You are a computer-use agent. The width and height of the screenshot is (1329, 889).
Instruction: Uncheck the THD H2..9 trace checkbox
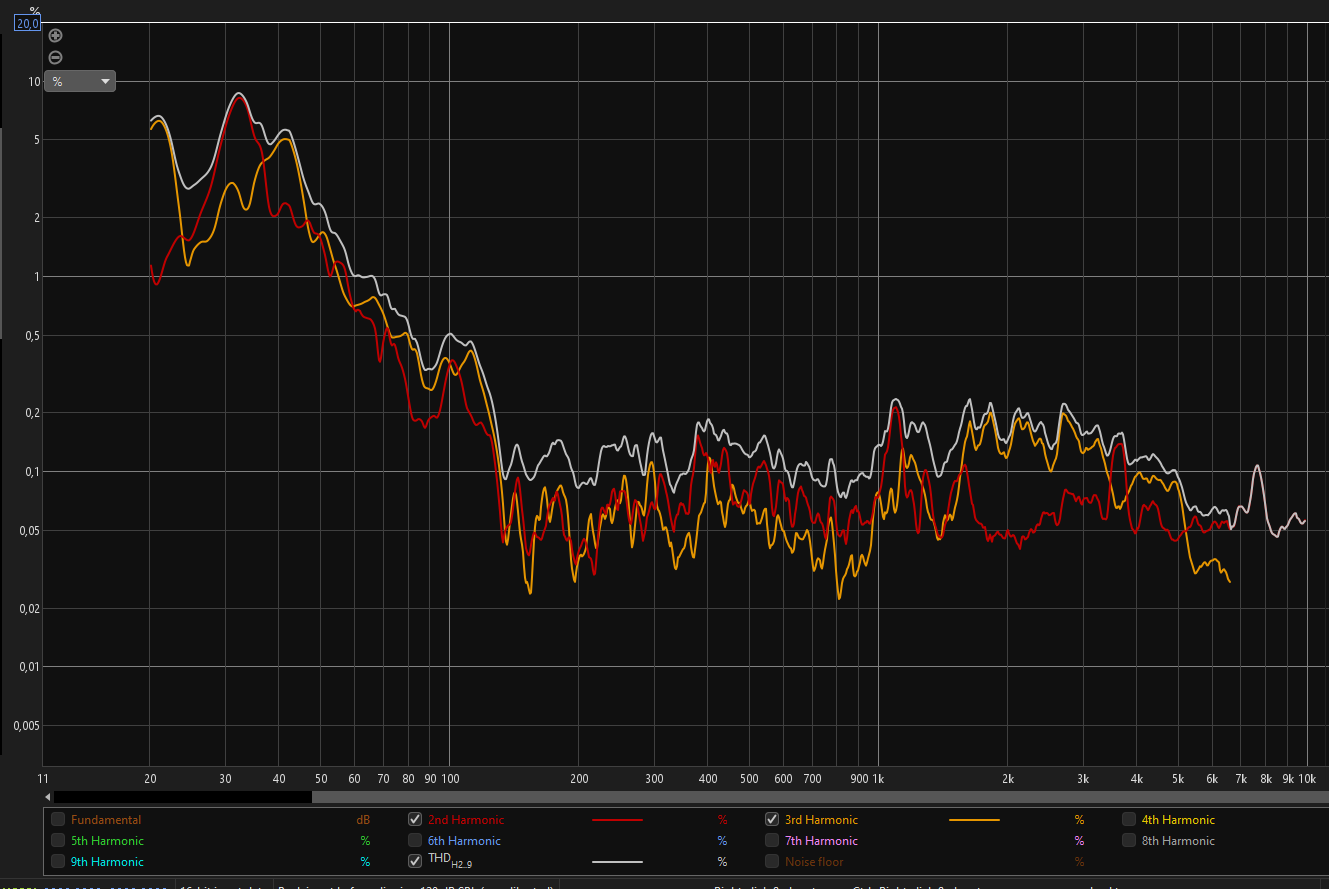[x=415, y=862]
